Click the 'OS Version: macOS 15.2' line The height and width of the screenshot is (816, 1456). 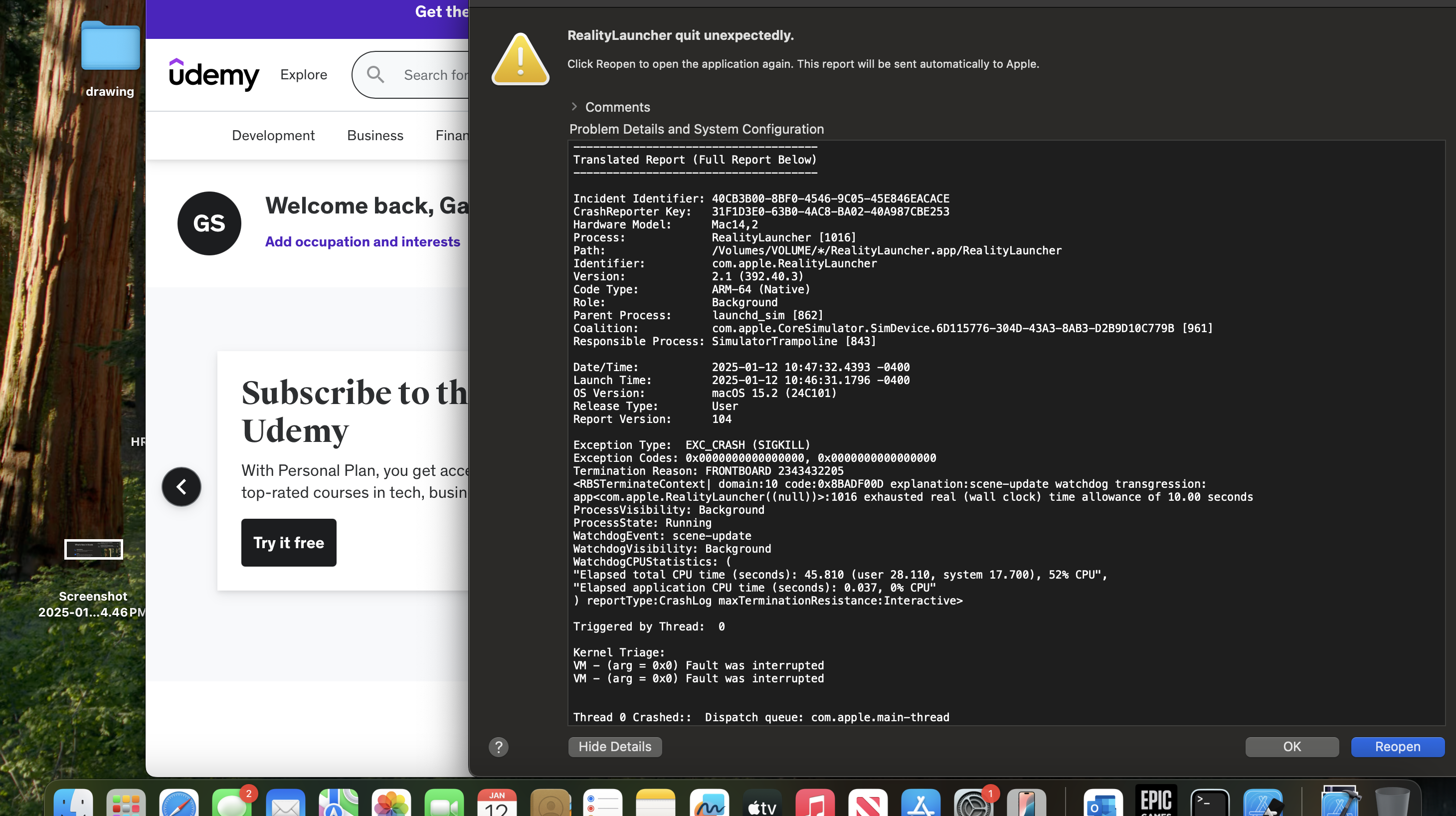705,393
